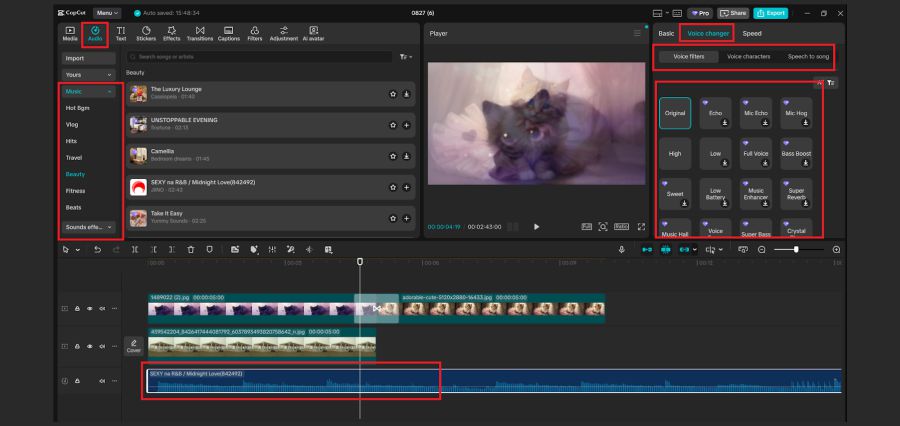Click the Export button

[770, 12]
